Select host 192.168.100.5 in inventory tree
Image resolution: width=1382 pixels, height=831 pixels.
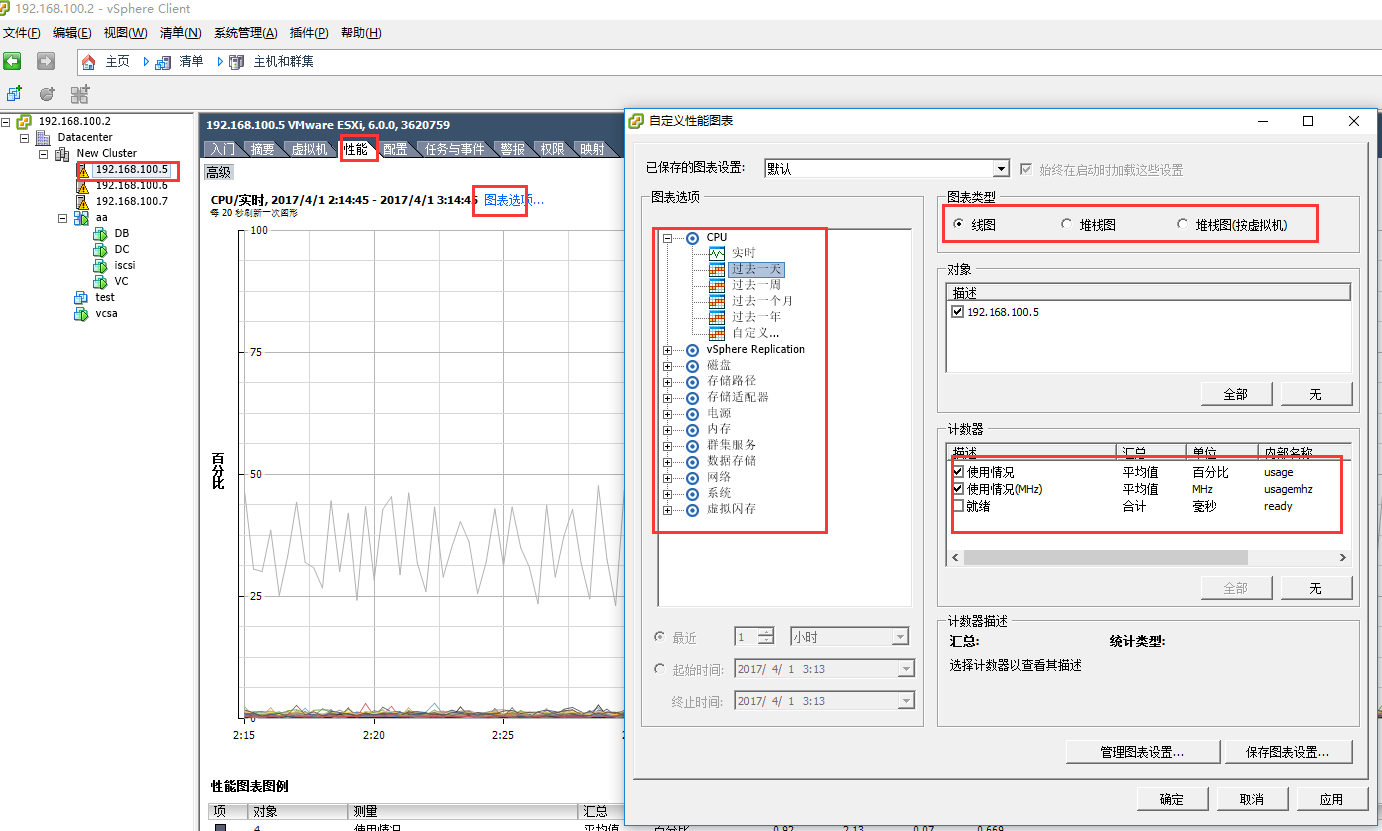pos(130,169)
